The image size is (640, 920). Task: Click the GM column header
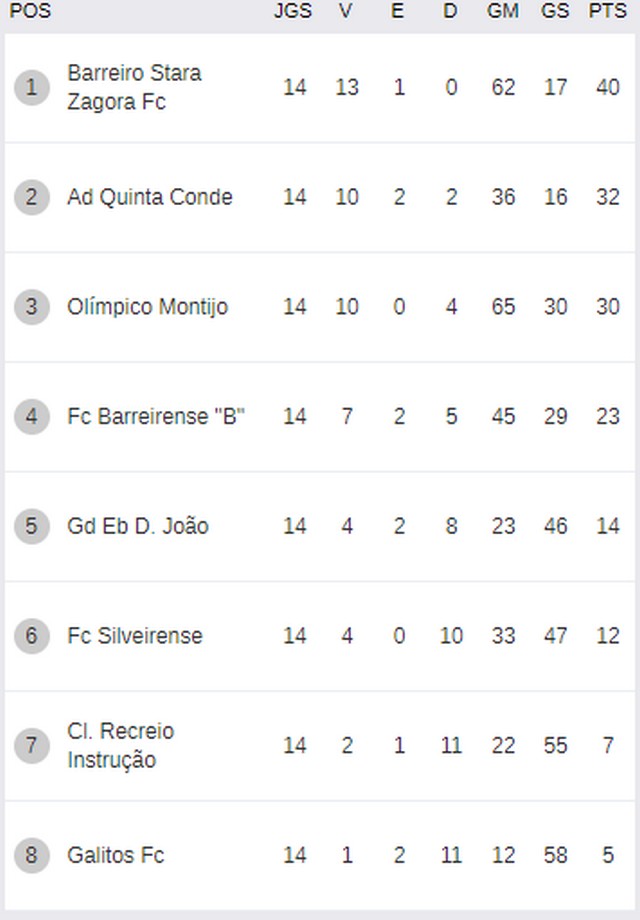coord(503,11)
